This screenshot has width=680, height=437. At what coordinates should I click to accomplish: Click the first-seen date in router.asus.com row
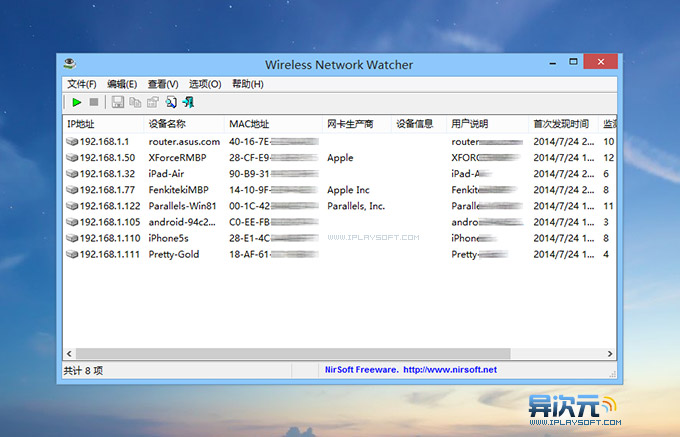[564, 141]
